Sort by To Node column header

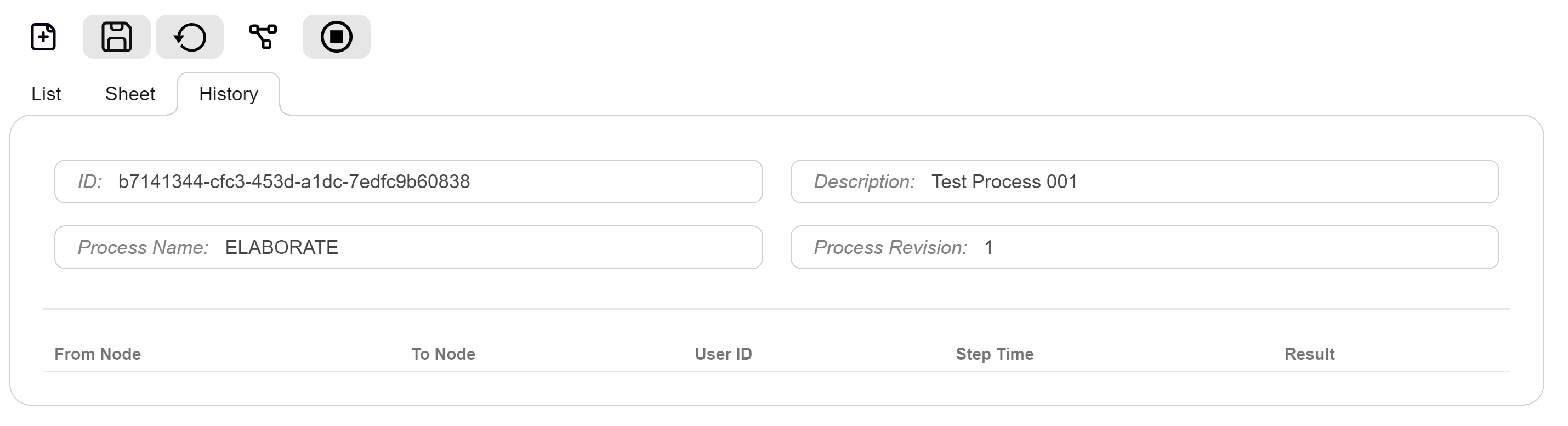click(443, 354)
